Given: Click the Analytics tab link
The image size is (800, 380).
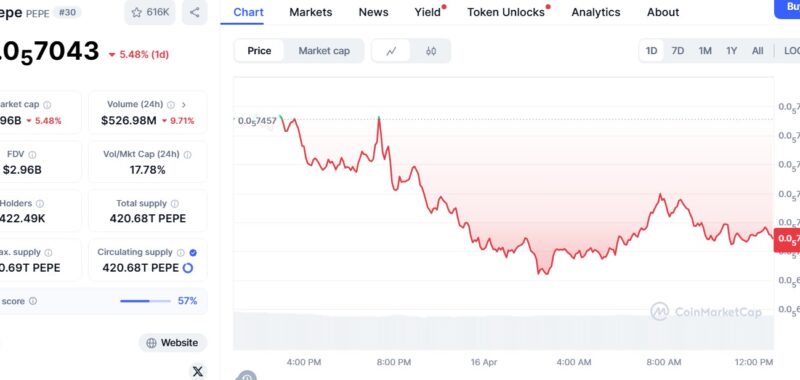Looking at the screenshot, I should click(x=595, y=12).
